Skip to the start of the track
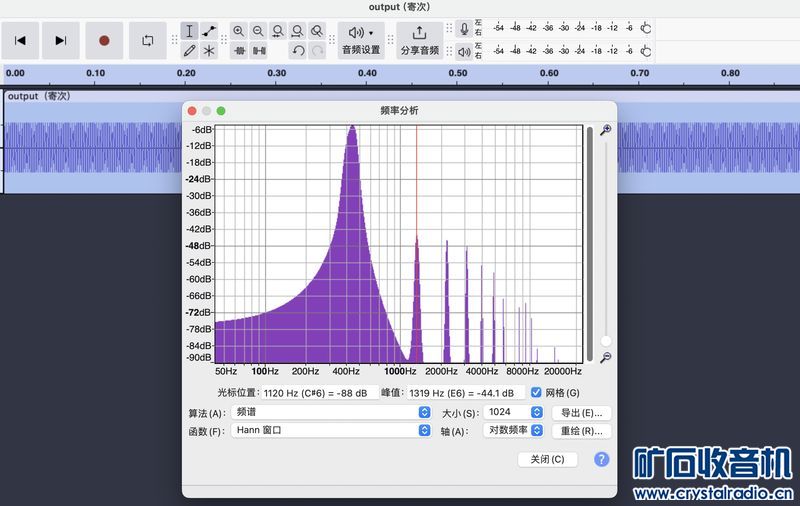 coord(20,40)
